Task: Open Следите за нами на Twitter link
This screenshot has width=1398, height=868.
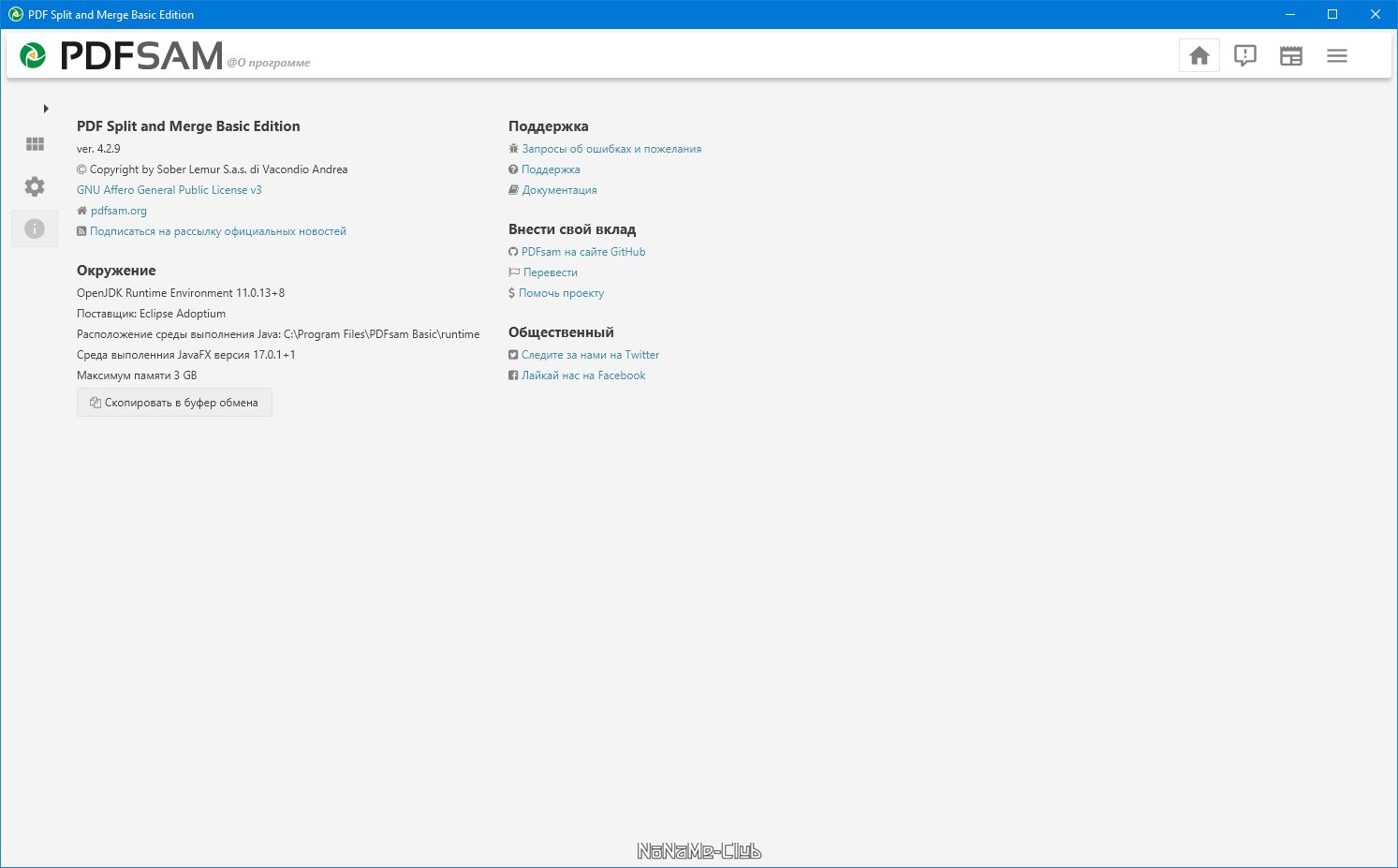Action: (x=590, y=355)
